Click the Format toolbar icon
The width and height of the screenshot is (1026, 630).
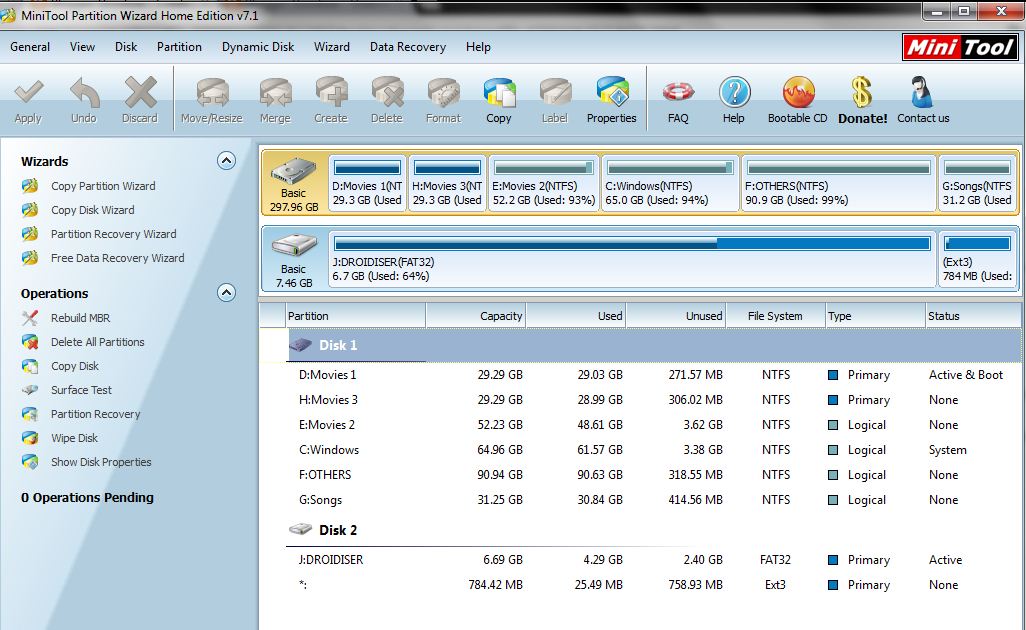click(442, 98)
